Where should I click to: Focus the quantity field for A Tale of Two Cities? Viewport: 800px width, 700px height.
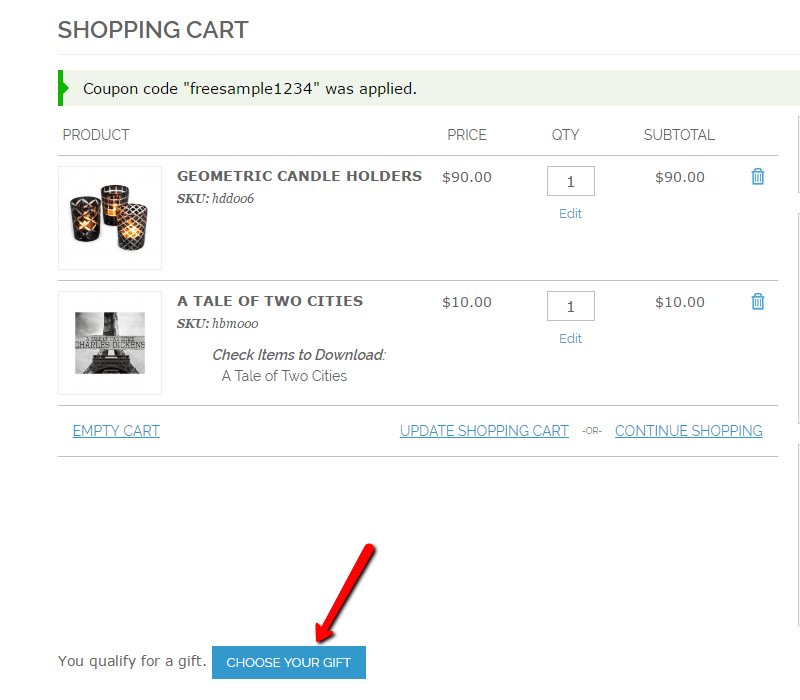[x=571, y=306]
